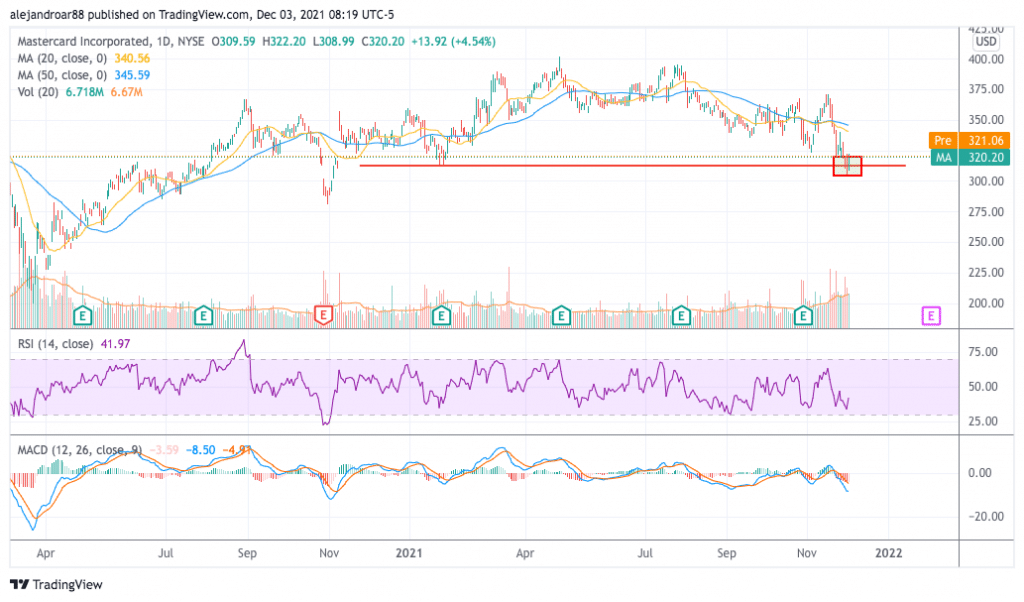Click the 225.00 price axis label

pyautogui.click(x=985, y=273)
